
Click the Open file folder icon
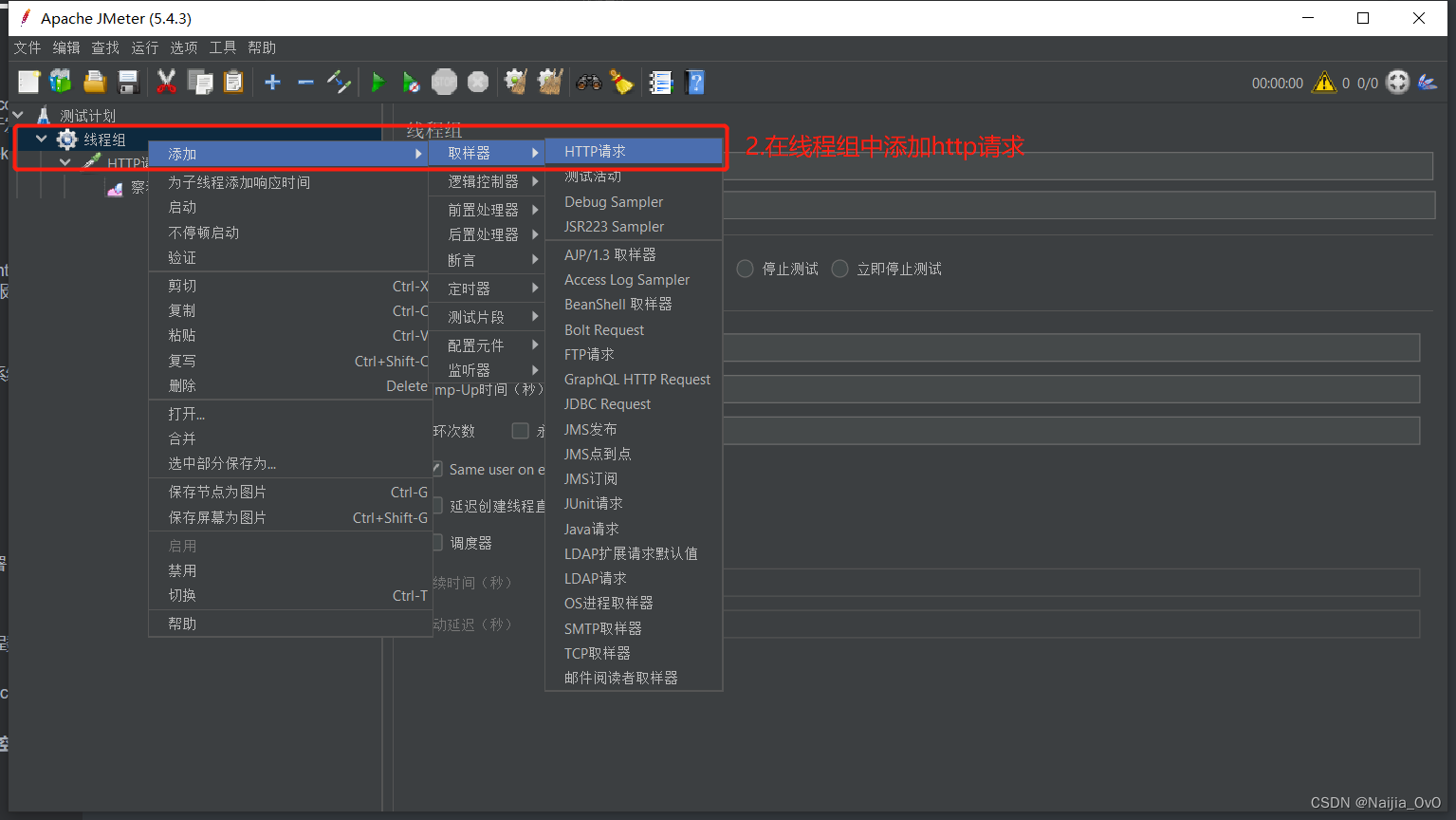click(95, 83)
